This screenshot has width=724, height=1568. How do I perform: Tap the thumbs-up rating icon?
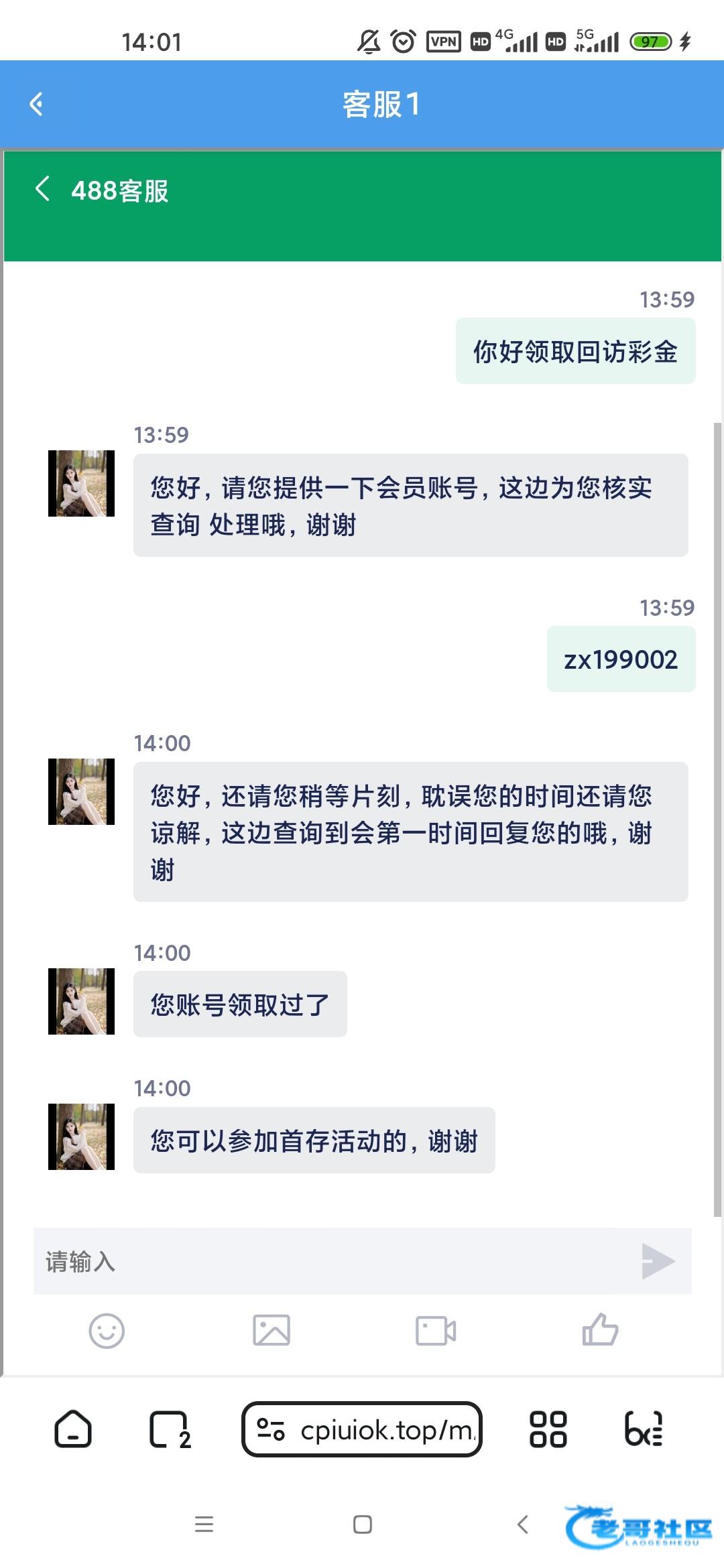tap(600, 1330)
